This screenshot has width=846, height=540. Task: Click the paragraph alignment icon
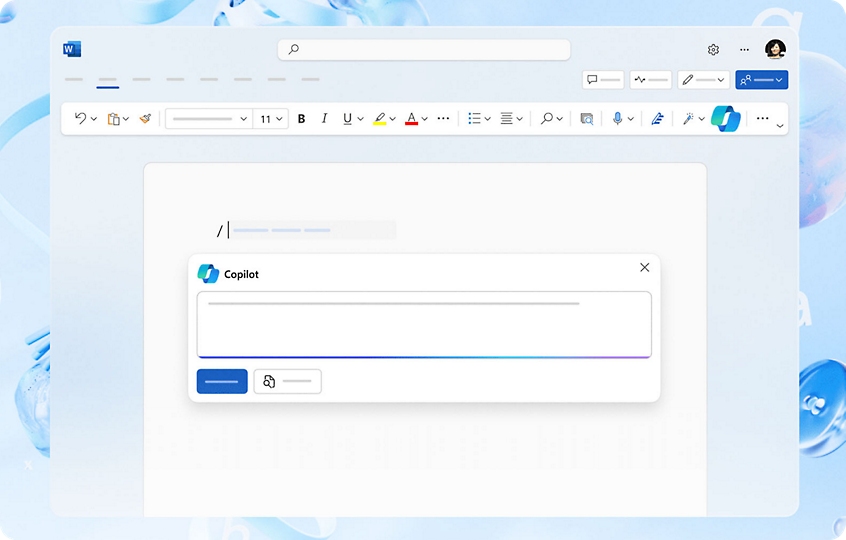506,118
